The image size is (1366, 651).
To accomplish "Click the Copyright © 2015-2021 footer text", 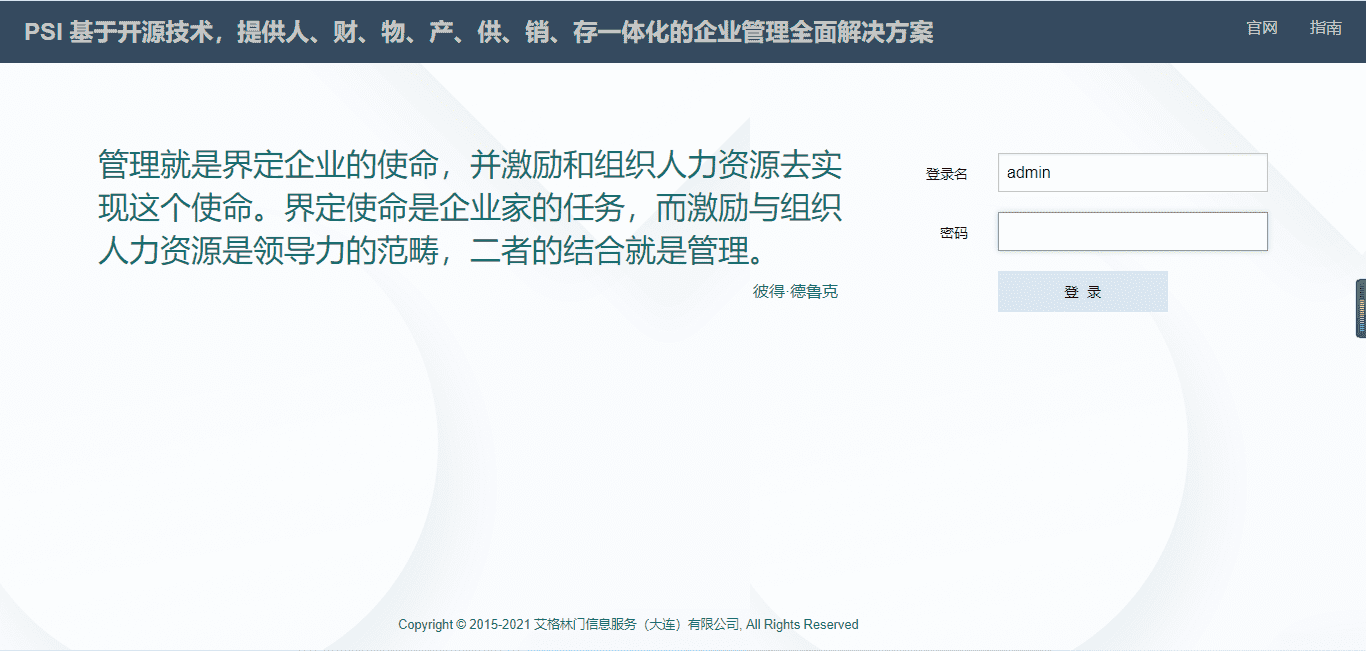I will pos(628,624).
